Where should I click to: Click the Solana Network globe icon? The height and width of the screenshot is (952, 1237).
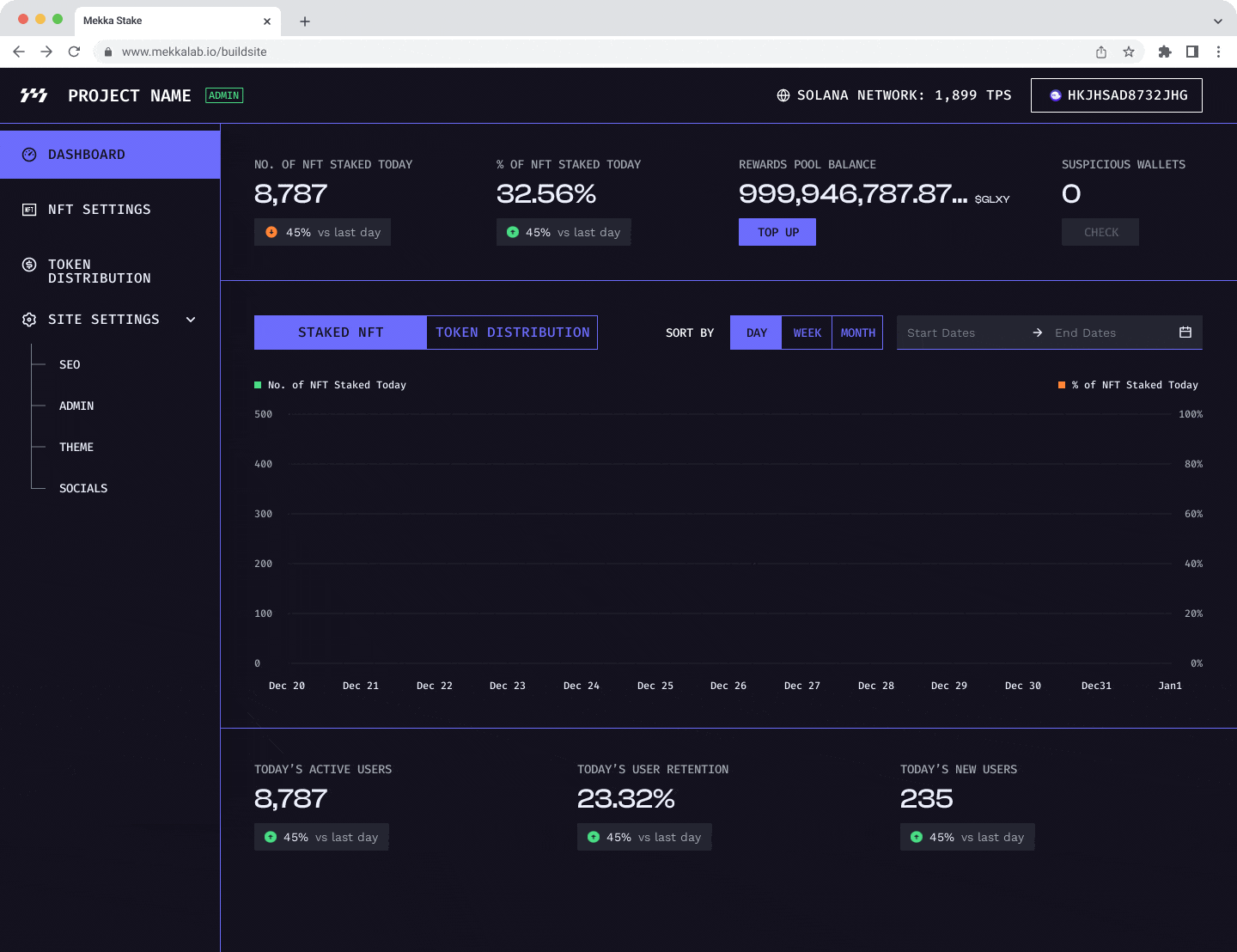(783, 95)
